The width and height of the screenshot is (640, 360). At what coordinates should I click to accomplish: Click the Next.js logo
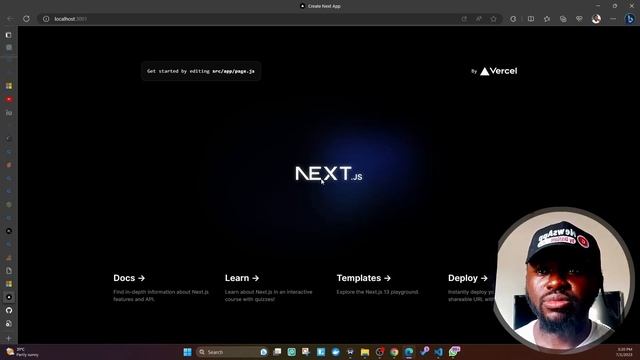(x=329, y=173)
